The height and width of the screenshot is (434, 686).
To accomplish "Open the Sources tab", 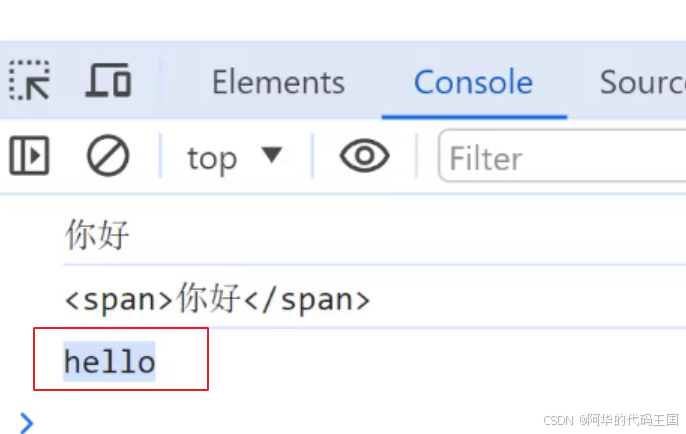I will [642, 82].
